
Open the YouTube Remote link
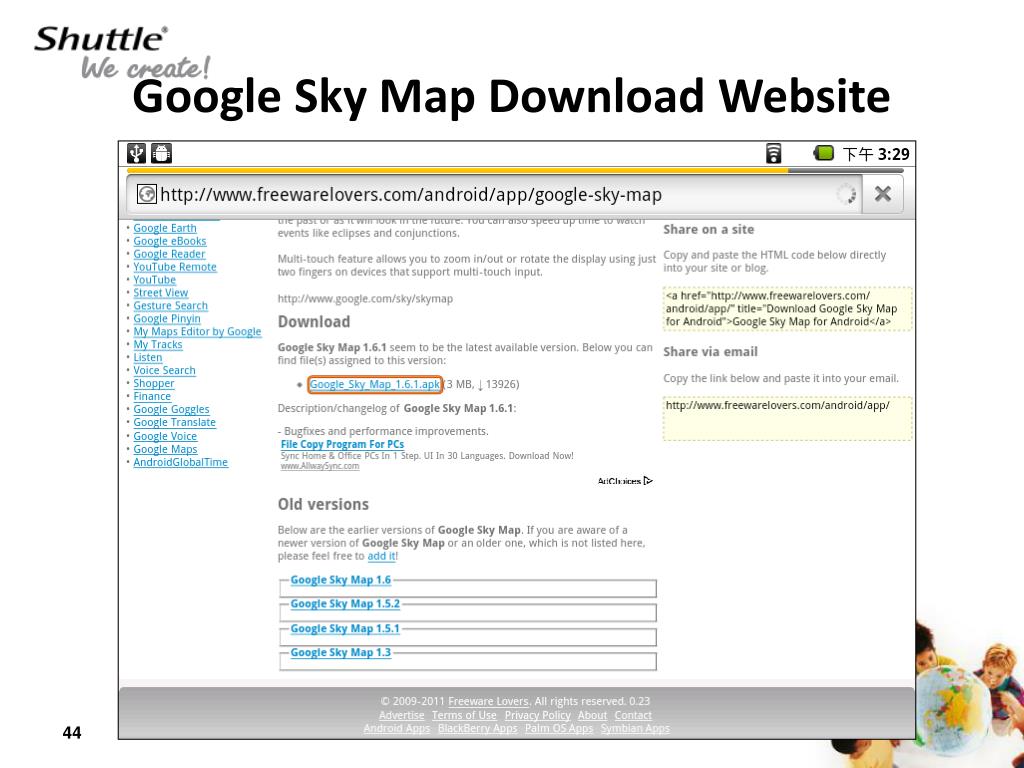pos(175,267)
